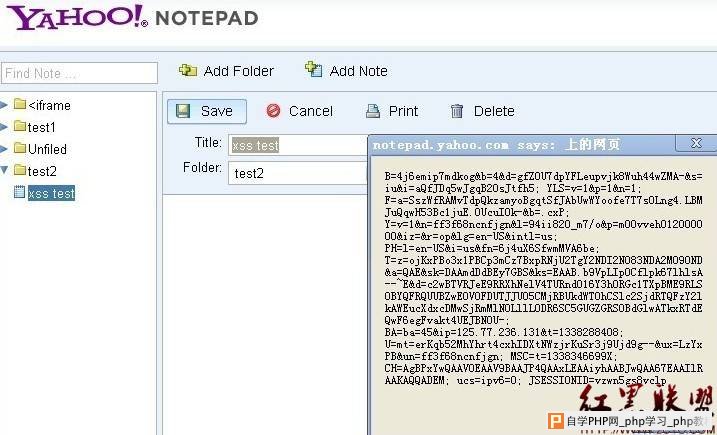Image resolution: width=717 pixels, height=435 pixels.
Task: Click the folder icon beside test1
Action: [x=20, y=126]
